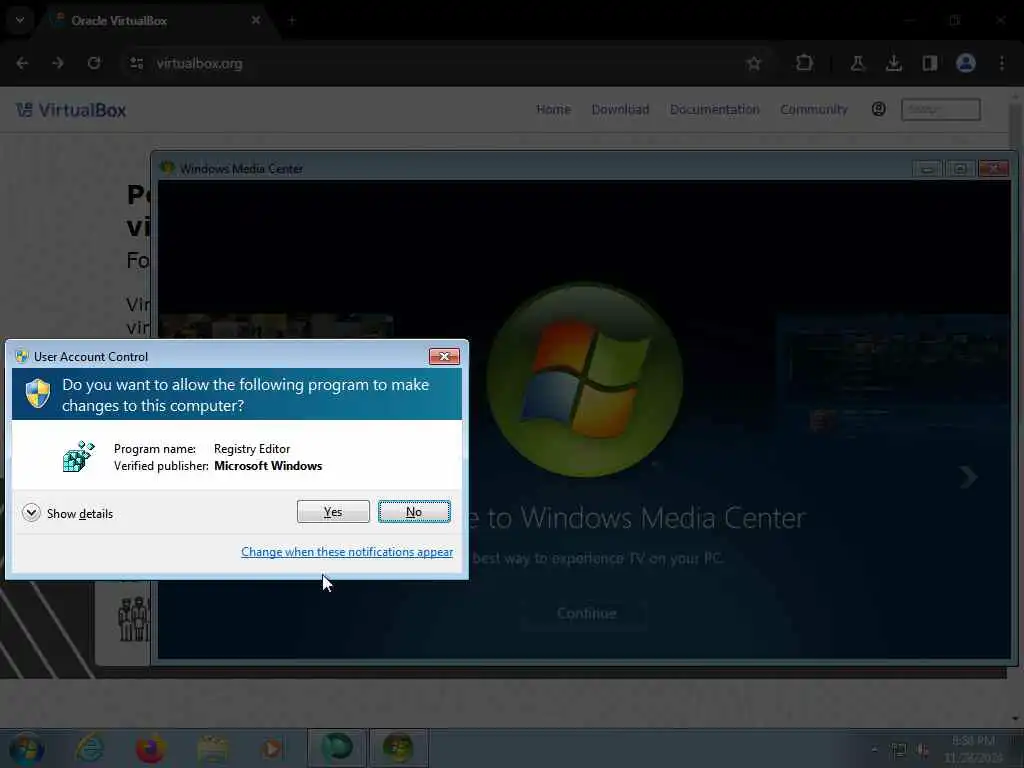Image resolution: width=1024 pixels, height=768 pixels.
Task: Click the taskbar network icon
Action: 899,751
